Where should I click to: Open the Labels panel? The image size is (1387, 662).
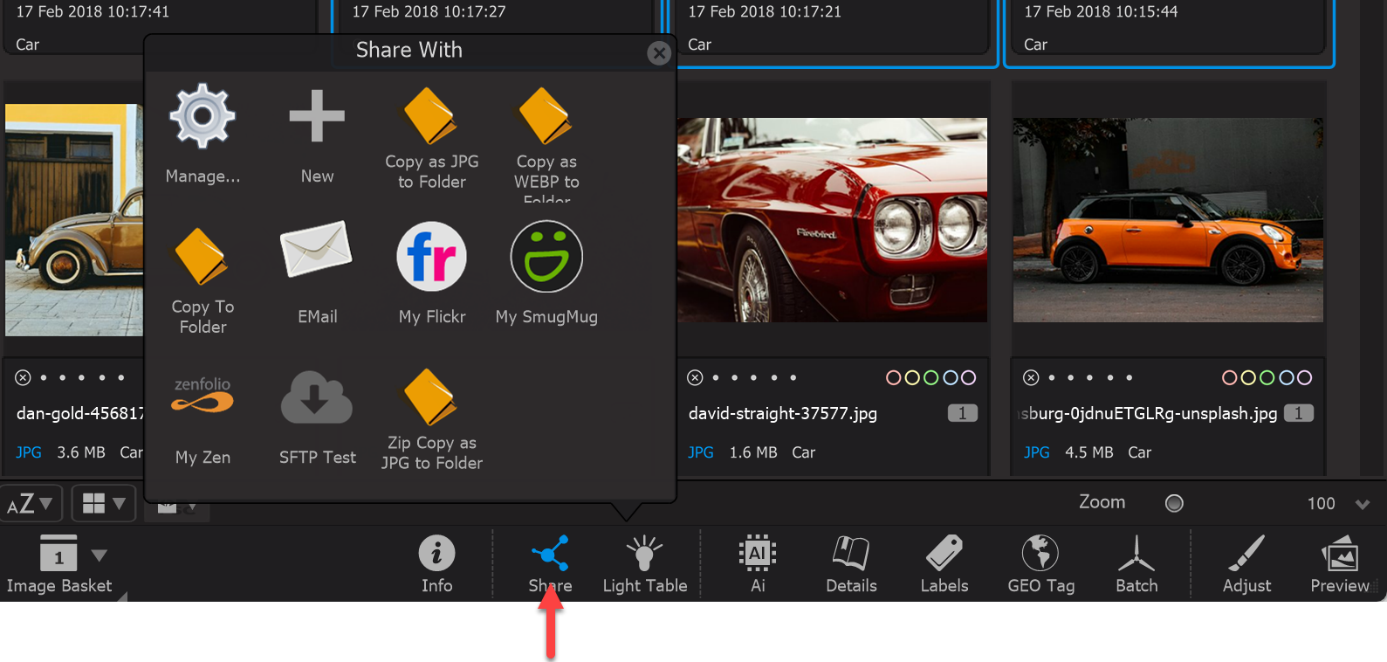point(944,565)
